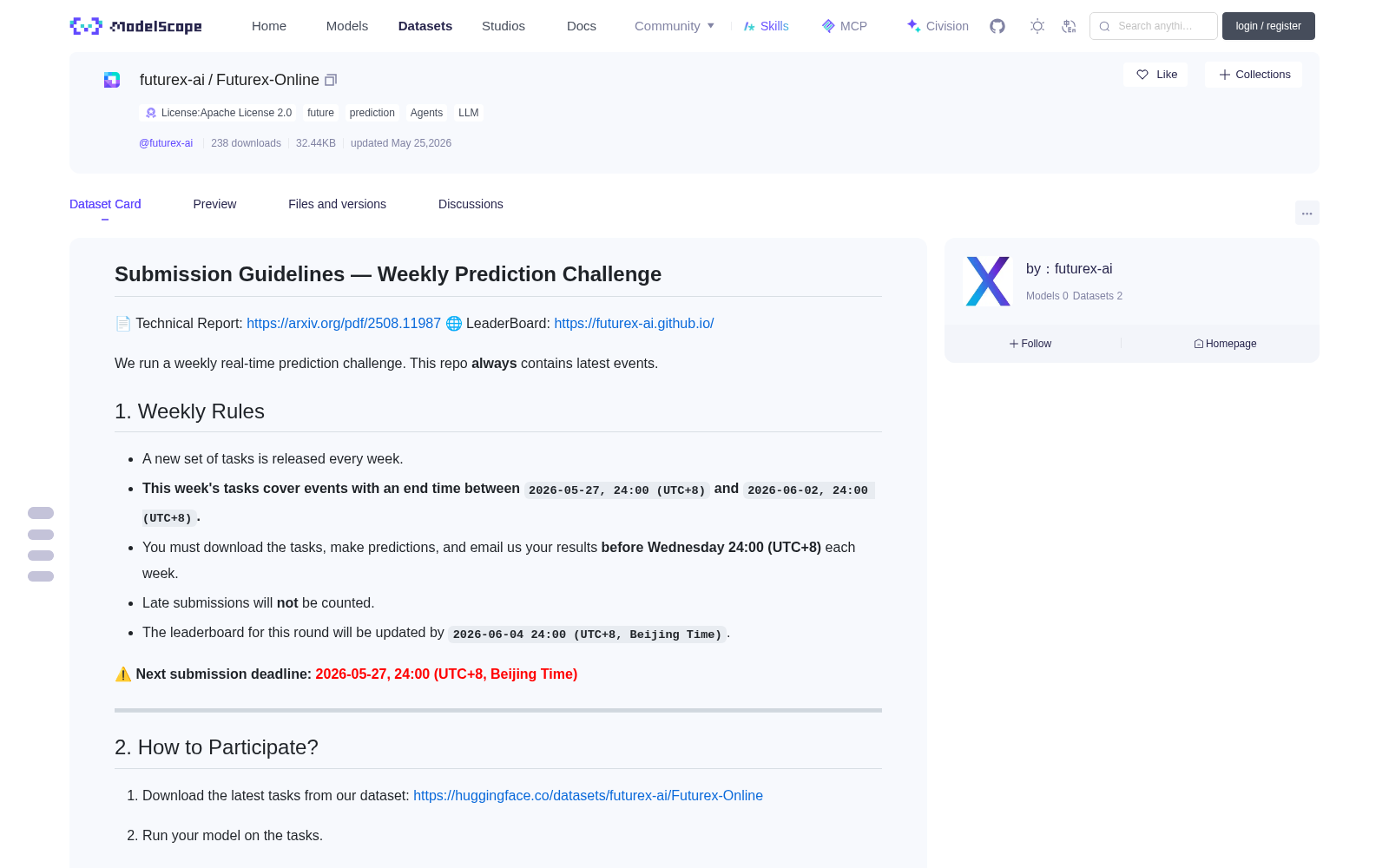Open the Studios navigation item

pyautogui.click(x=504, y=26)
